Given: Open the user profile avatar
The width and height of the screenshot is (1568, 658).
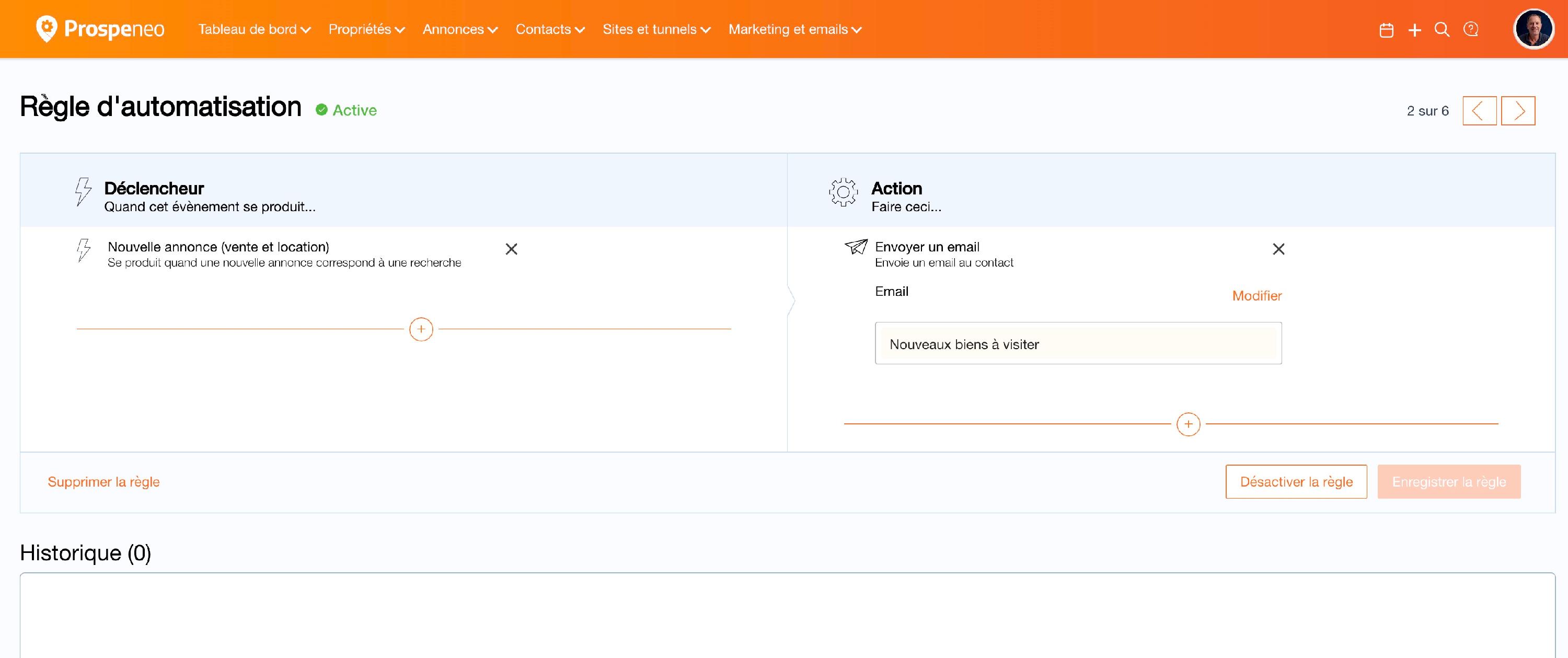Looking at the screenshot, I should tap(1534, 29).
